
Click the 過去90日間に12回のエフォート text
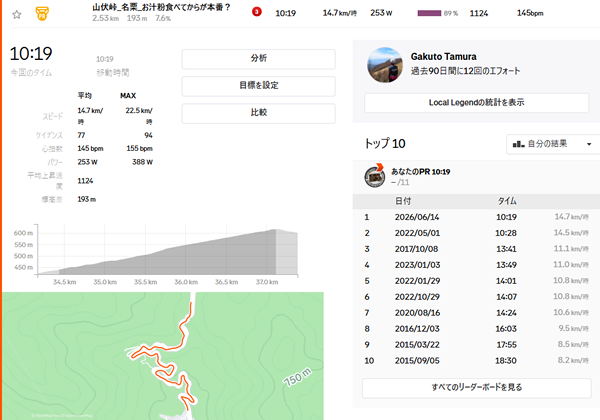click(x=465, y=71)
